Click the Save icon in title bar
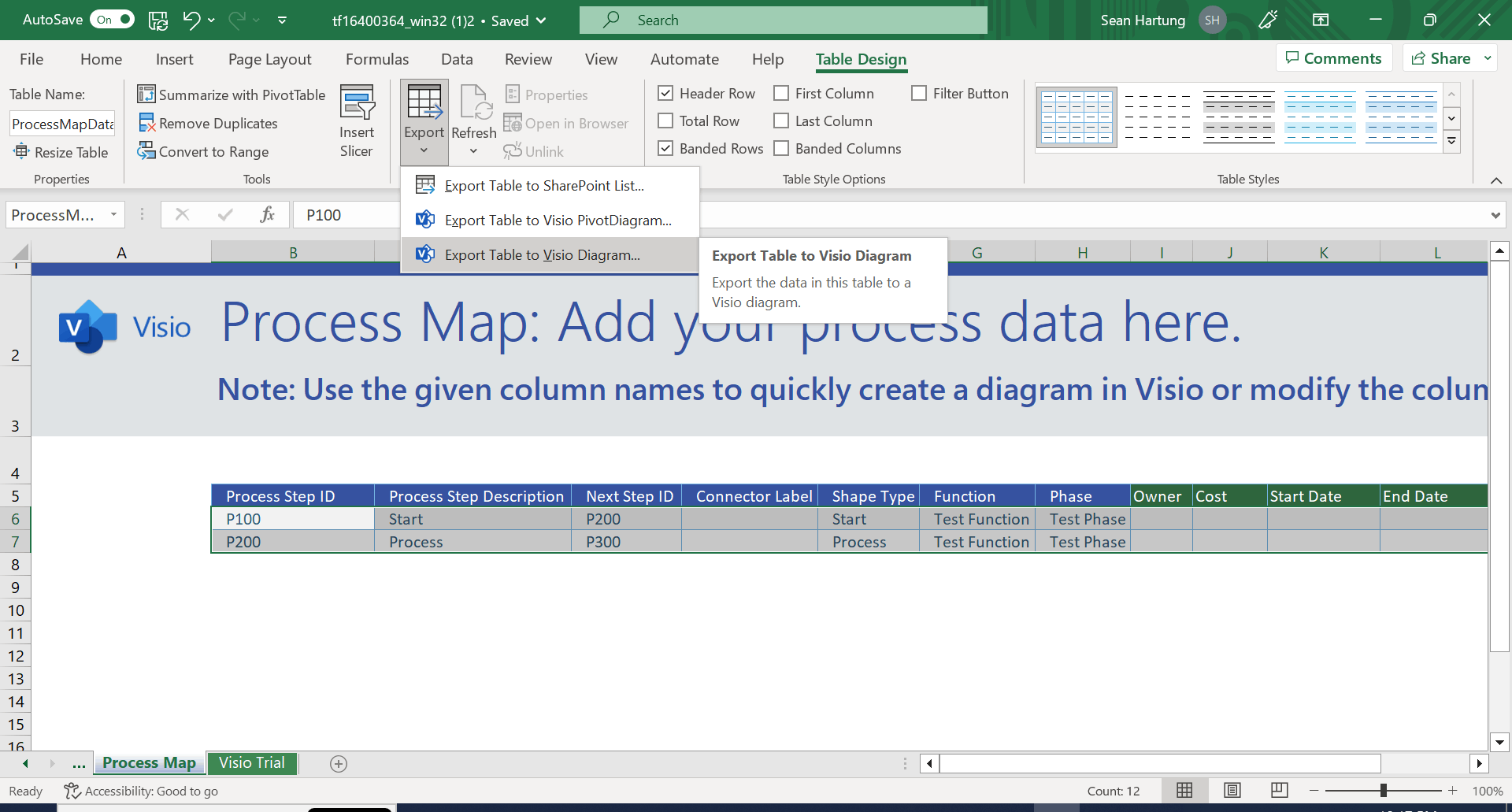Screen dimensions: 1512x812 [158, 20]
